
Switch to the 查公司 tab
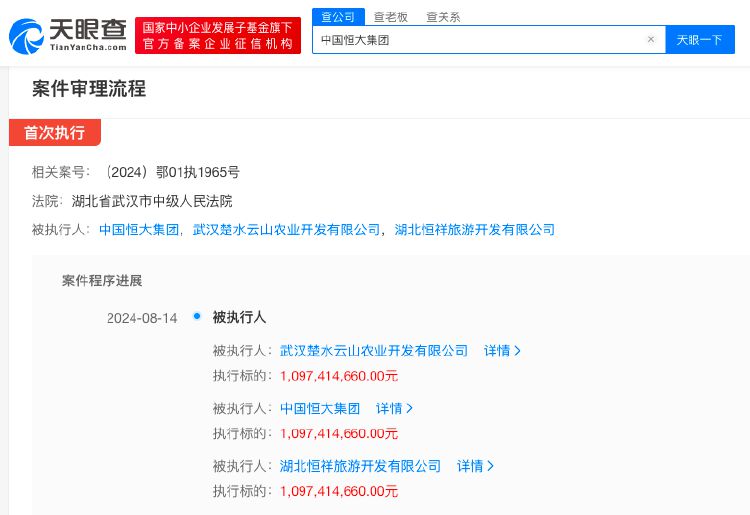click(x=338, y=17)
